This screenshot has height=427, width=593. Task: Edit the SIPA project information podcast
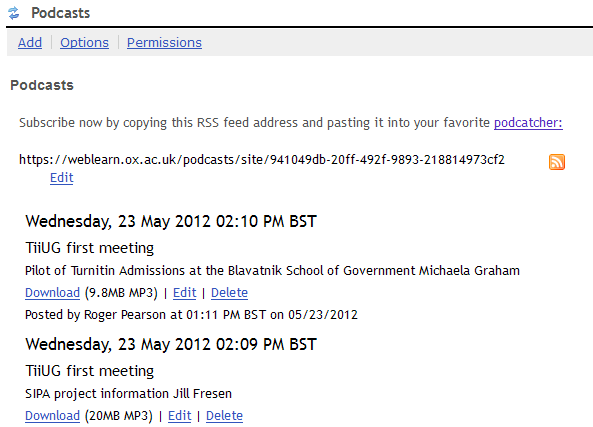[x=180, y=415]
